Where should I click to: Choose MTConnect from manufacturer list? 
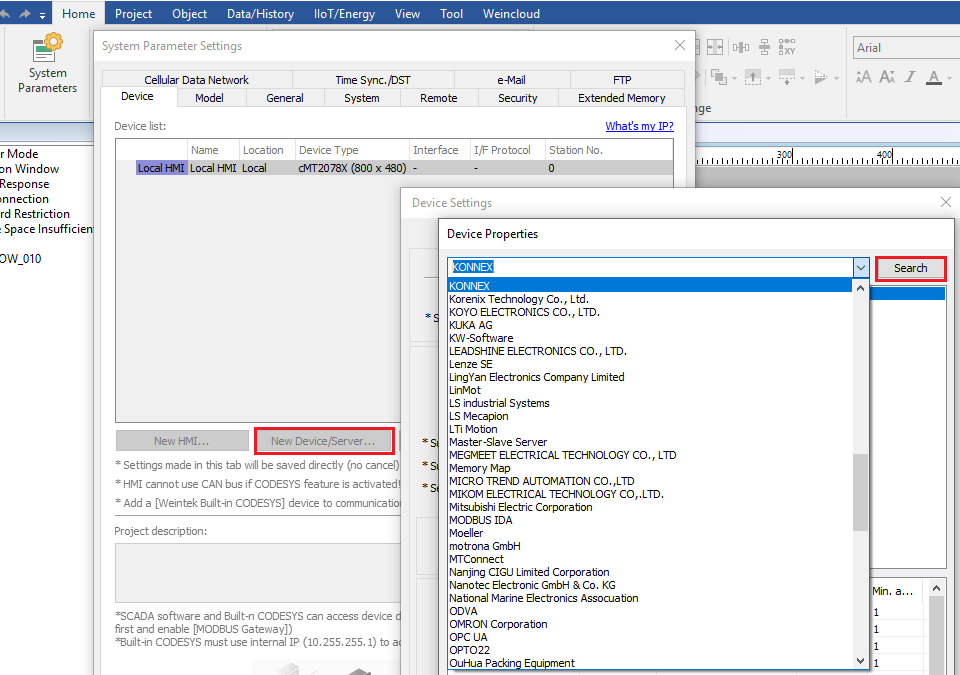(x=650, y=559)
